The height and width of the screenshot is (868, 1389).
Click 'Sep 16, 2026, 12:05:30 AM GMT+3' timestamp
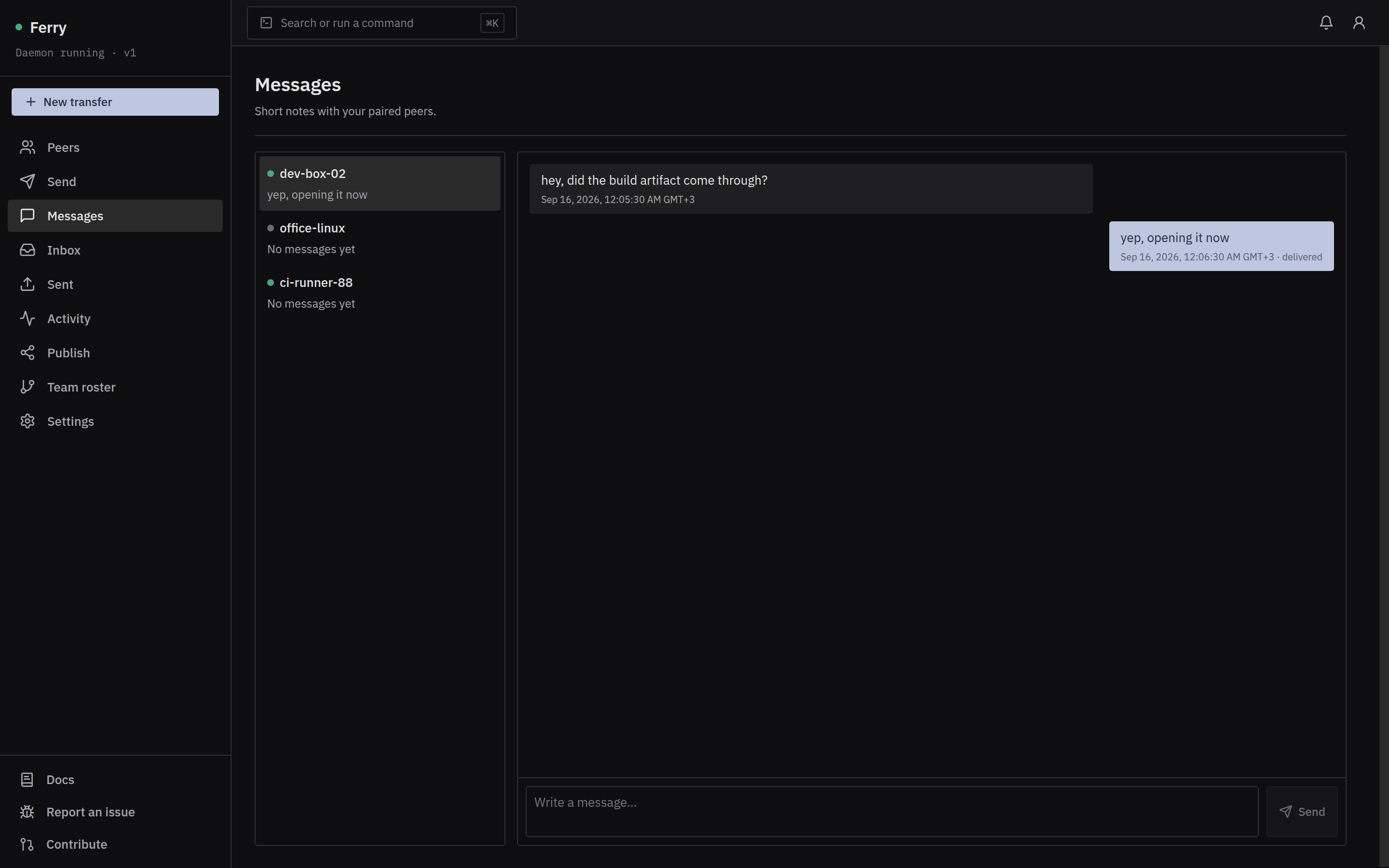pyautogui.click(x=618, y=200)
